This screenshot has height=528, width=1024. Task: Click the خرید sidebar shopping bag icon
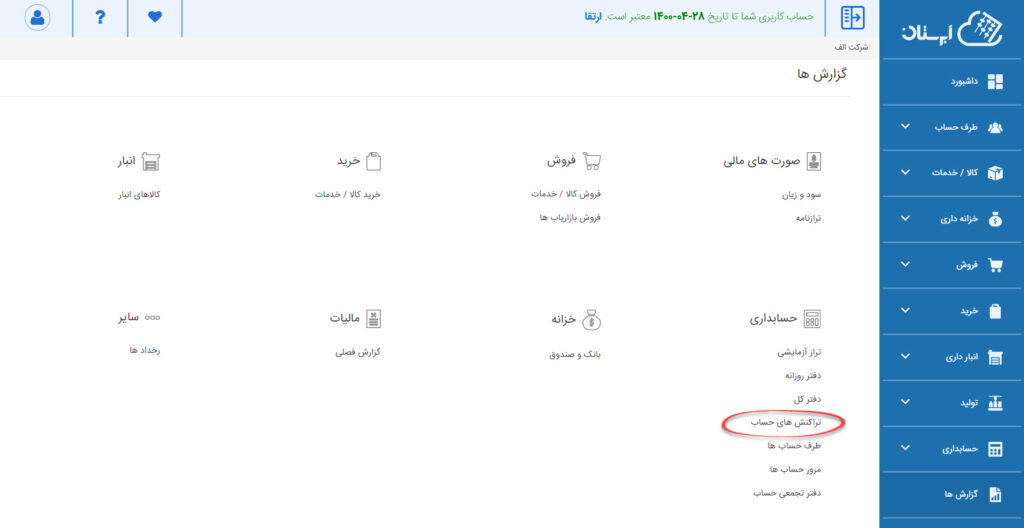coord(995,311)
